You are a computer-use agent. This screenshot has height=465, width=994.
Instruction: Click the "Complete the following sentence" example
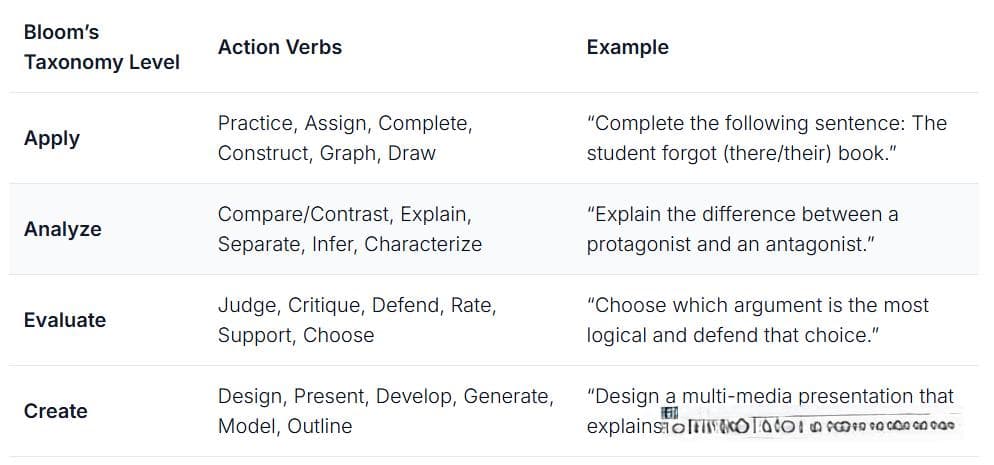pyautogui.click(x=766, y=138)
